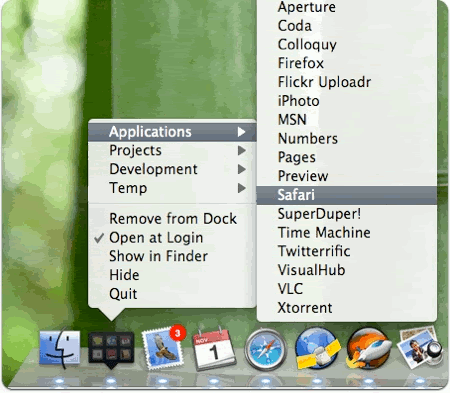Open Mail with the eagle stamp icon
The width and height of the screenshot is (450, 393).
tap(164, 348)
